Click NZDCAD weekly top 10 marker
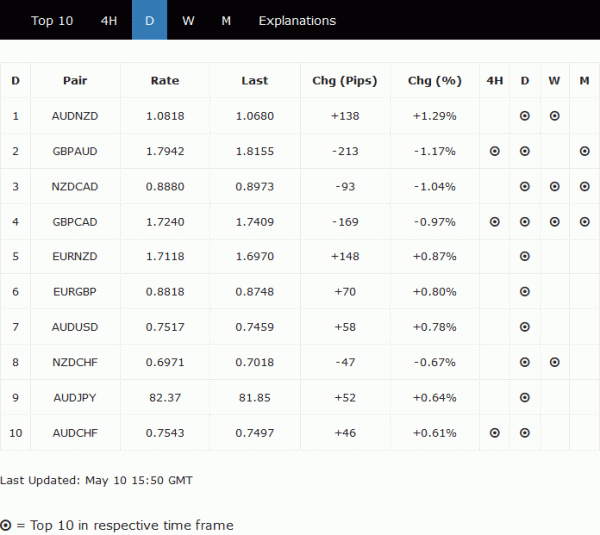Image resolution: width=600 pixels, height=535 pixels. click(x=554, y=186)
